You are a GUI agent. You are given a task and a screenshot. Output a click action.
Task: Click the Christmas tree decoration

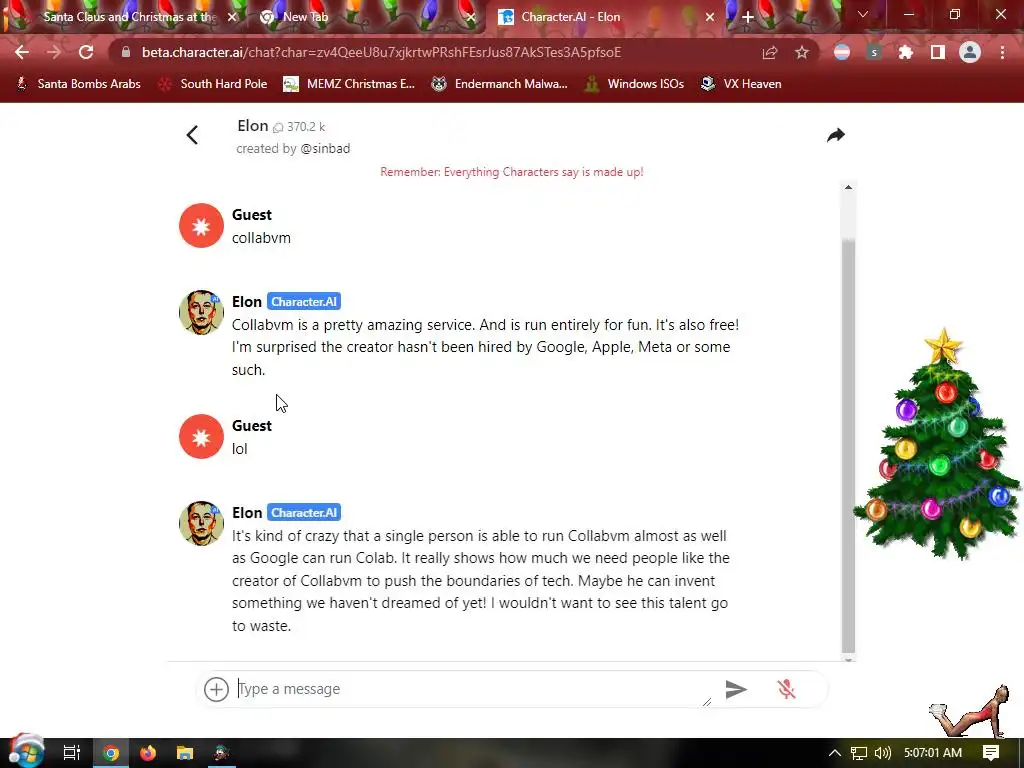point(938,445)
